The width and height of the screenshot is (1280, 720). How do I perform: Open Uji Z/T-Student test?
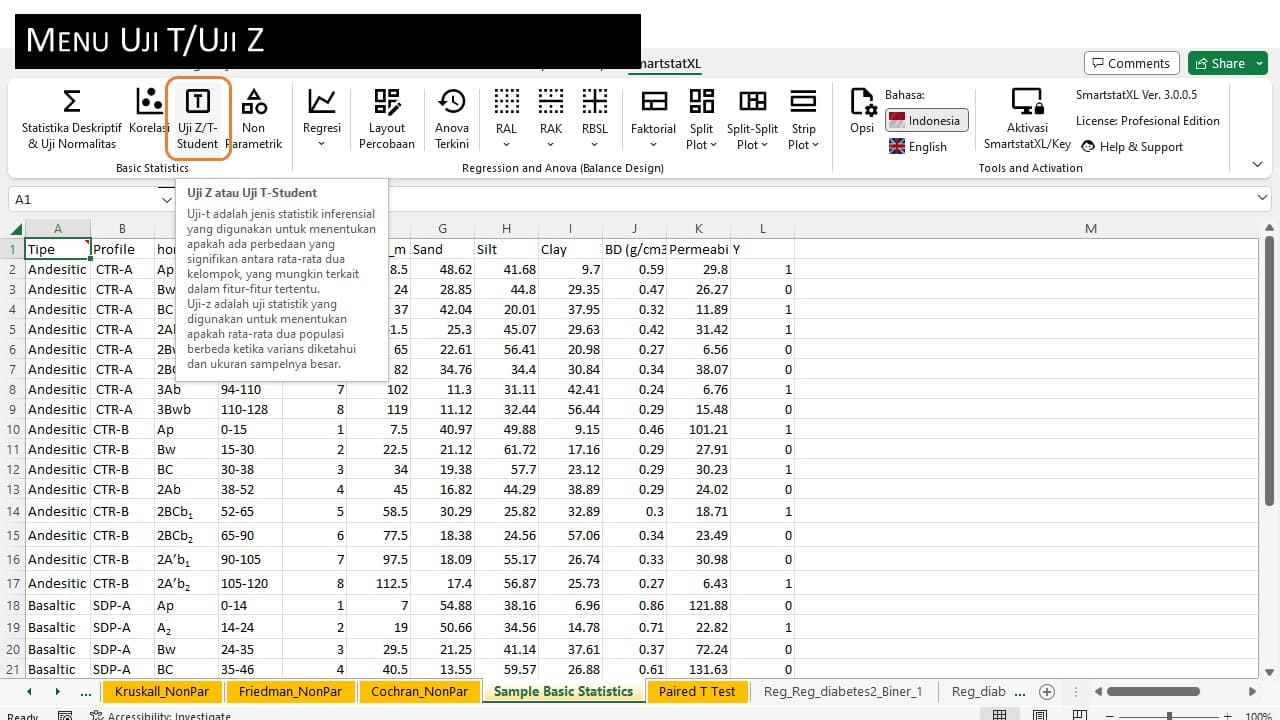tap(198, 119)
